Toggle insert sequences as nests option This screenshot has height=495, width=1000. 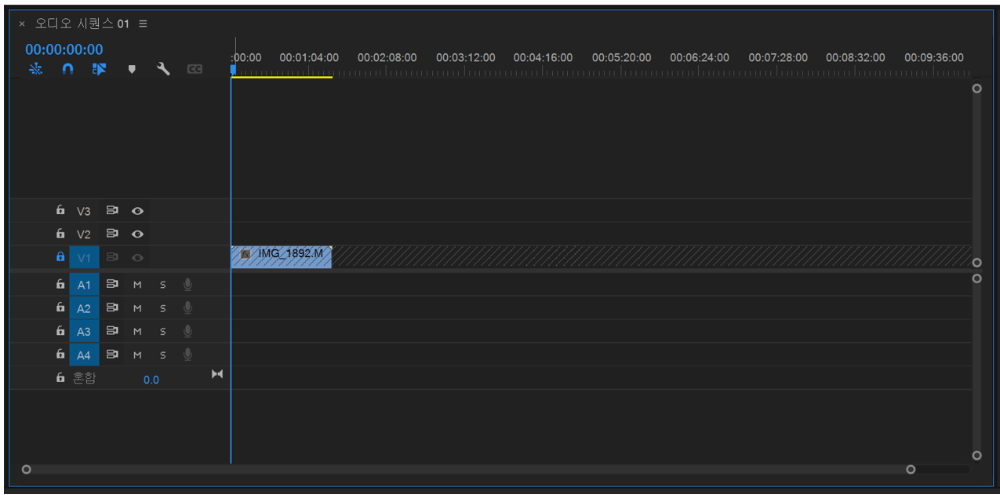[36, 69]
